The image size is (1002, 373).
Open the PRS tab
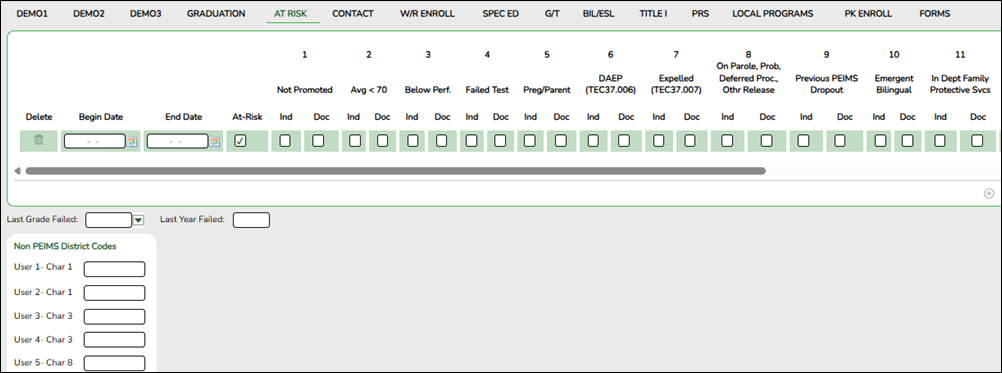[x=700, y=13]
